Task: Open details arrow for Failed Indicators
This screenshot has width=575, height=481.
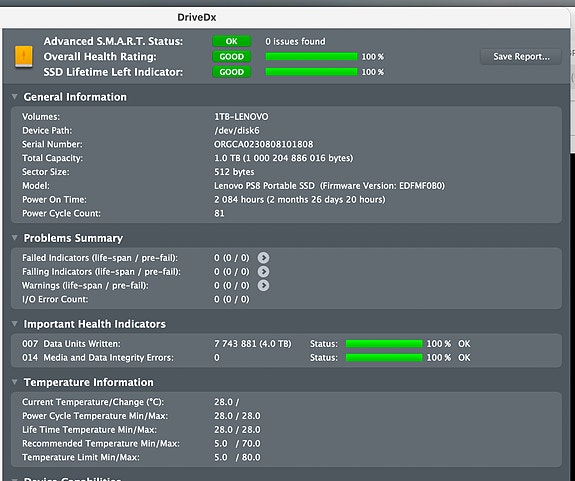Action: pos(263,258)
